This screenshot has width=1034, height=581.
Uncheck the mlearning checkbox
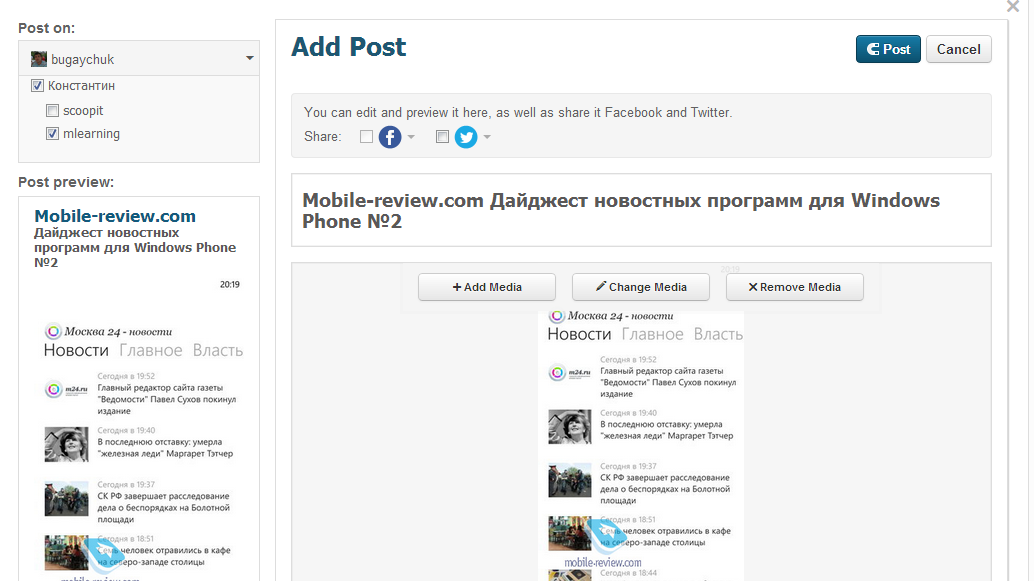click(53, 134)
